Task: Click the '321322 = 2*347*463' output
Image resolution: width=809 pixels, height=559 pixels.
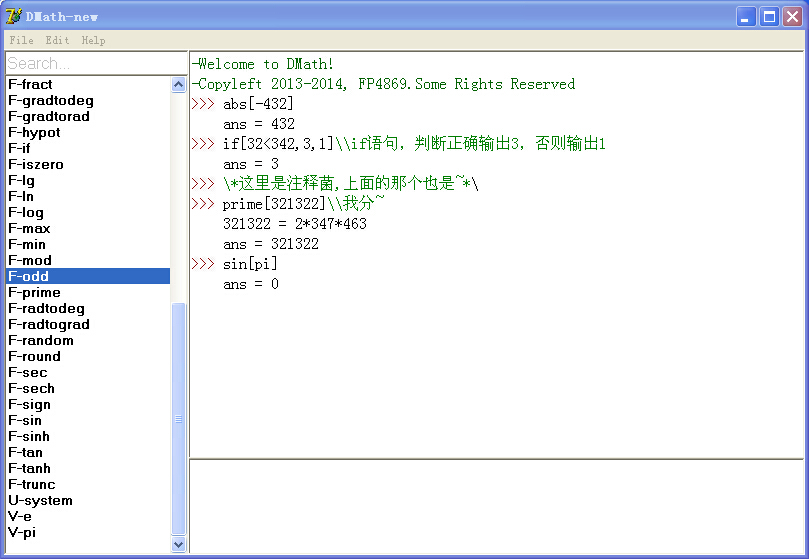Action: click(x=295, y=223)
